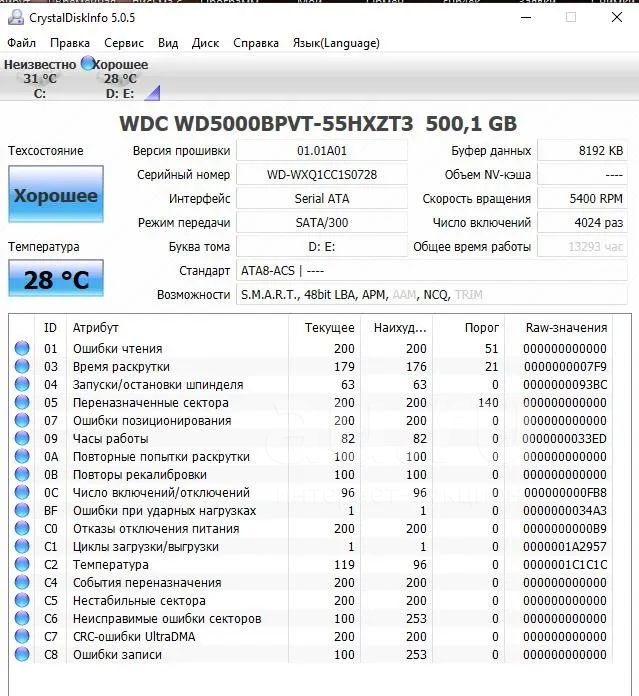Close the CrystalDiskInfo window

point(617,18)
